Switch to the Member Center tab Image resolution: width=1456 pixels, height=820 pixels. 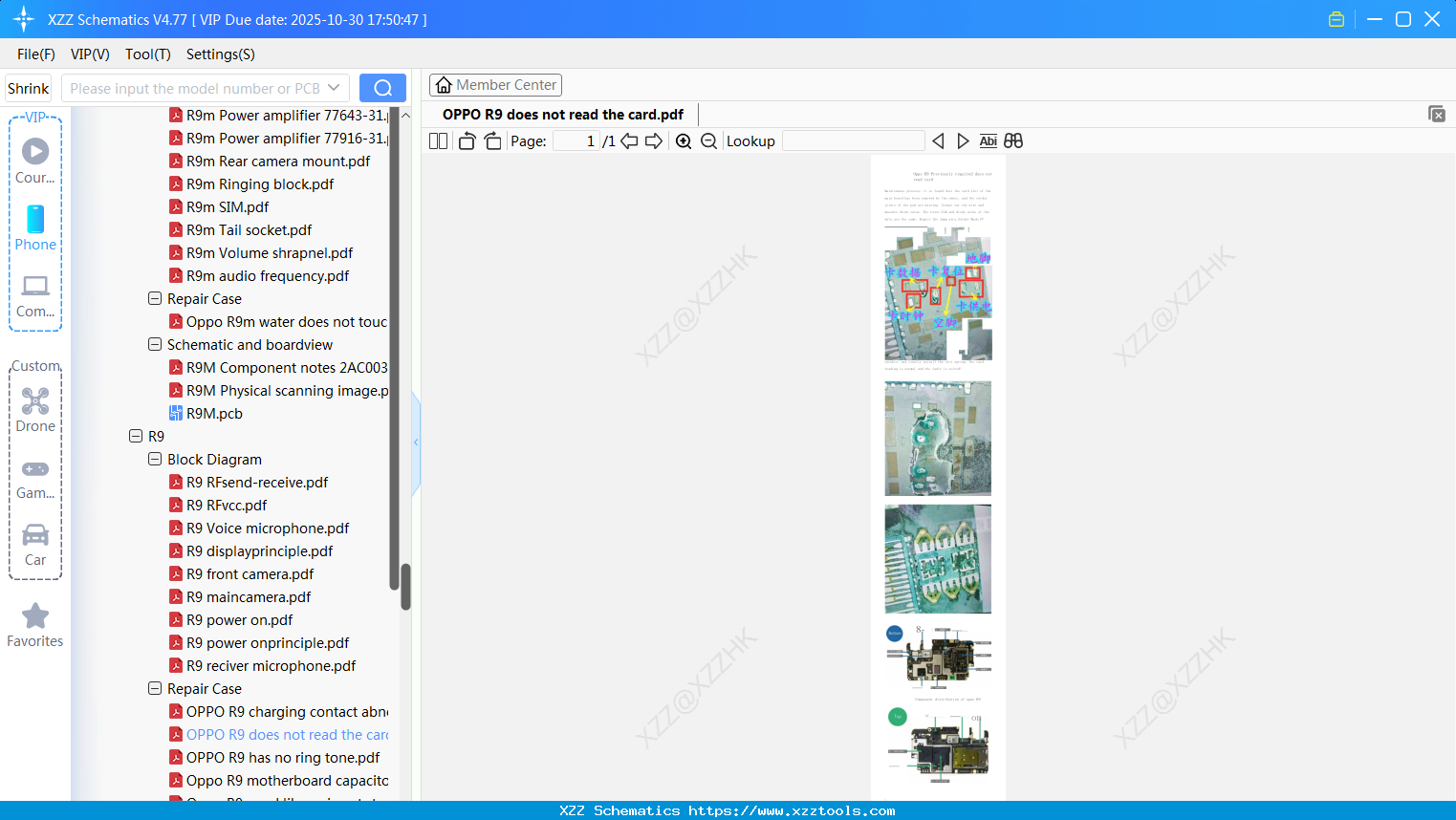[x=495, y=85]
